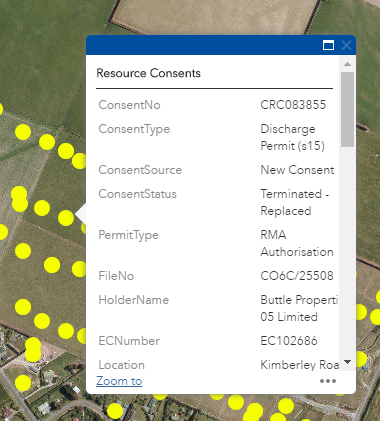Image resolution: width=380 pixels, height=421 pixels.
Task: Click the scrollbar up arrow
Action: coord(347,64)
